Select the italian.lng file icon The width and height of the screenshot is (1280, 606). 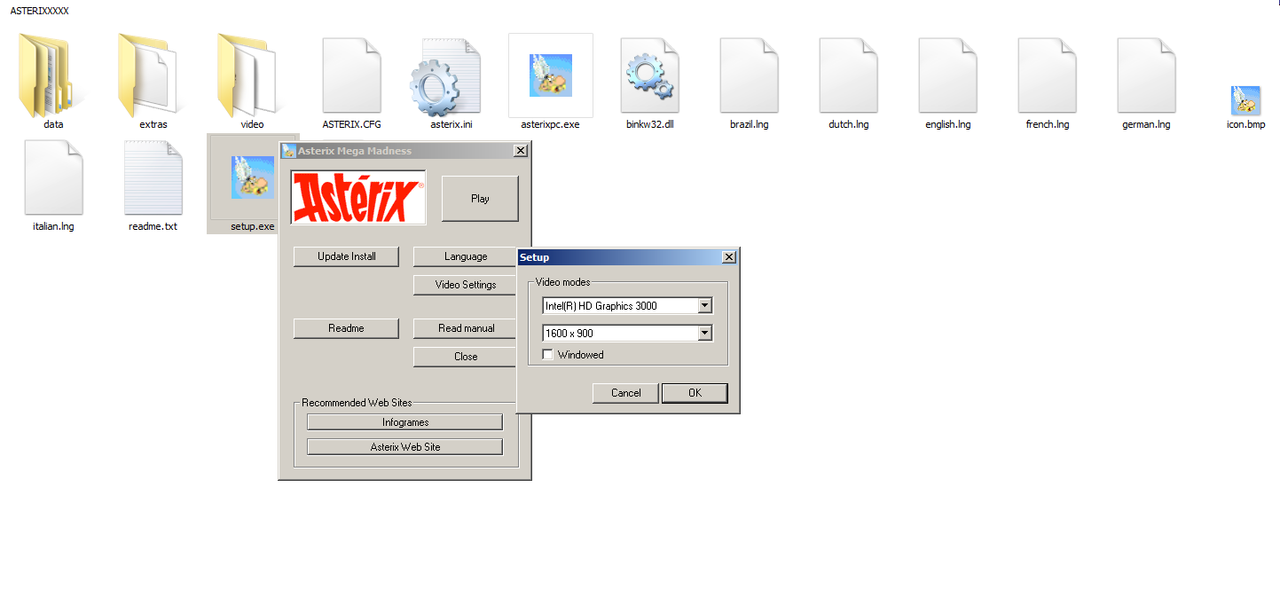54,177
